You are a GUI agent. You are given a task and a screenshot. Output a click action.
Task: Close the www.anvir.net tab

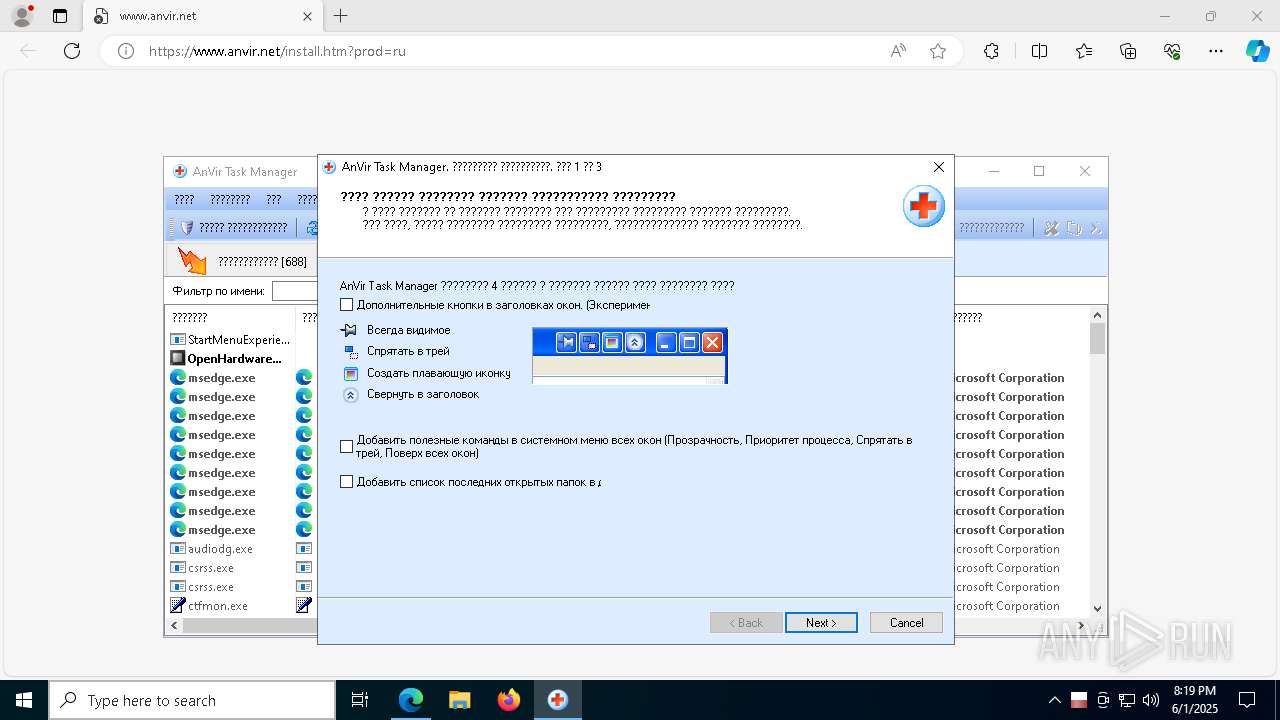click(x=307, y=16)
